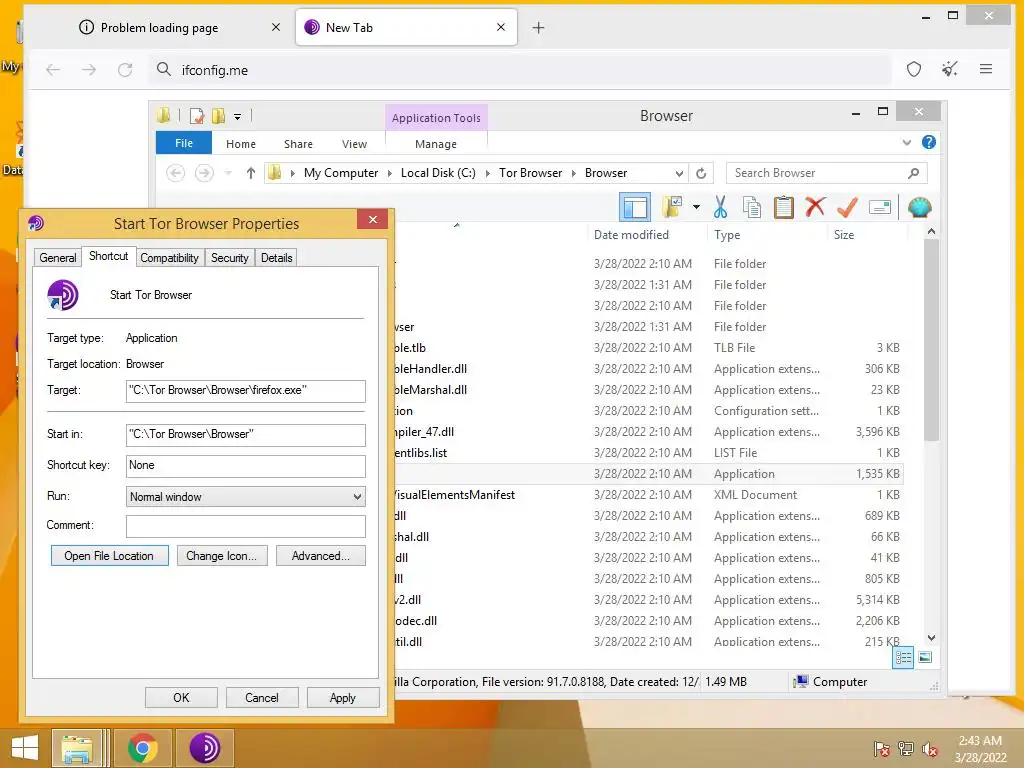Switch to large thumbnails view icon

coord(925,658)
